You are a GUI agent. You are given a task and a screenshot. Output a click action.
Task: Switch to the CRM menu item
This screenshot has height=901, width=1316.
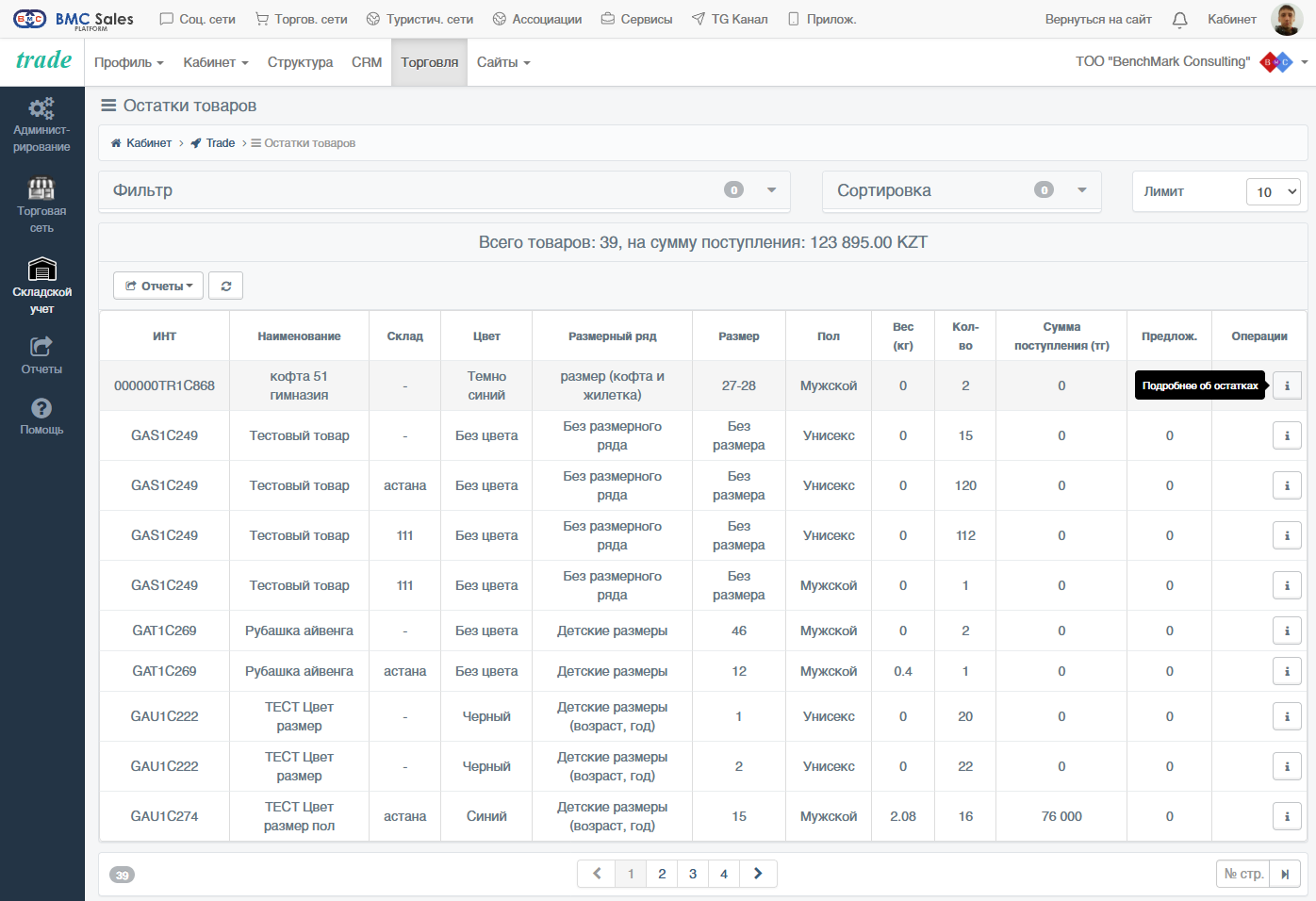pyautogui.click(x=367, y=62)
